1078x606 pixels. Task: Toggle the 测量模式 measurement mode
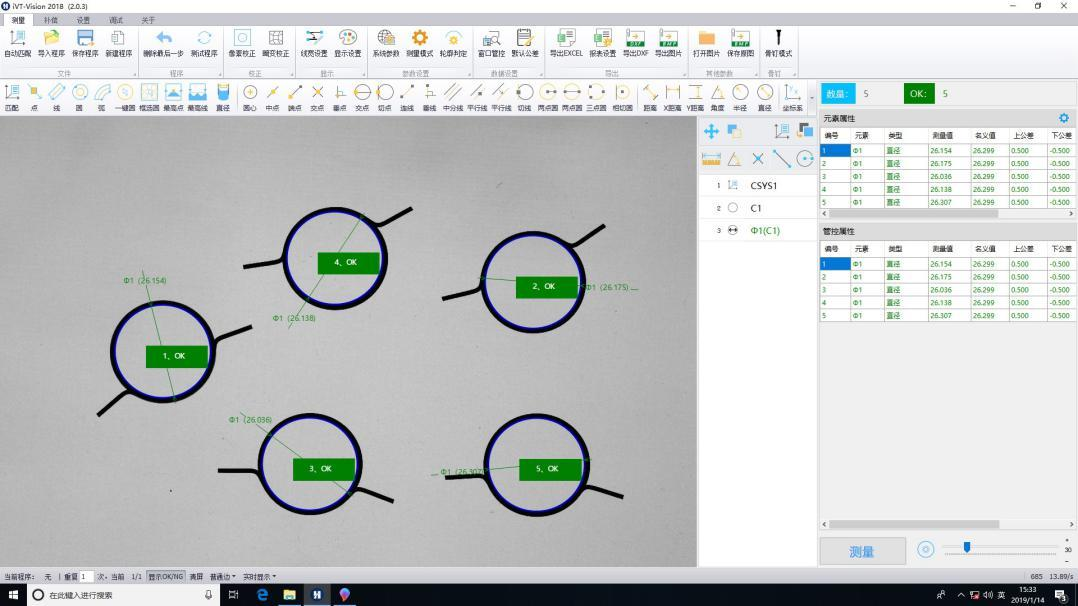coord(419,42)
